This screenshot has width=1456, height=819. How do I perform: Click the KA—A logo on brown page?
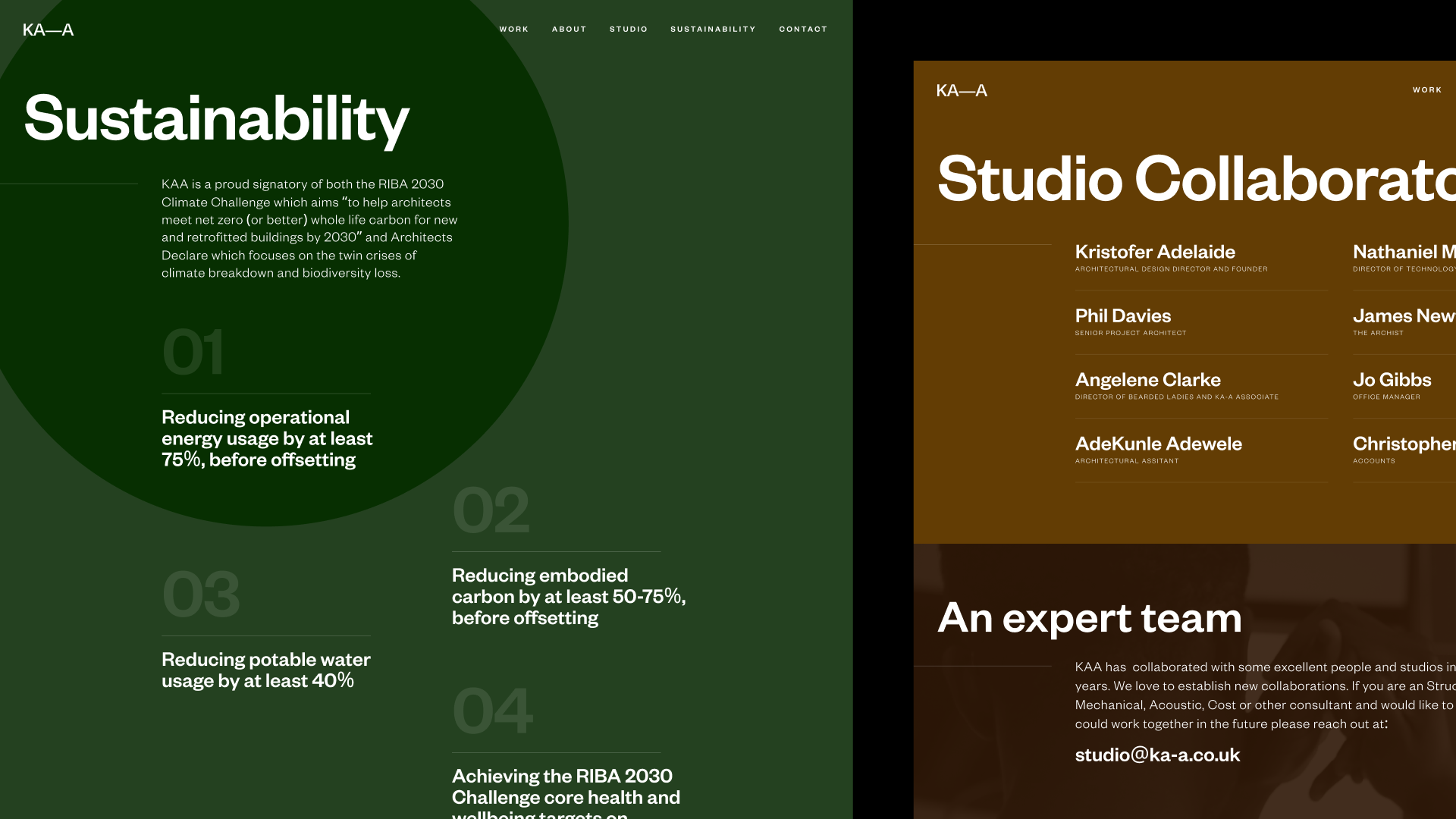click(961, 90)
